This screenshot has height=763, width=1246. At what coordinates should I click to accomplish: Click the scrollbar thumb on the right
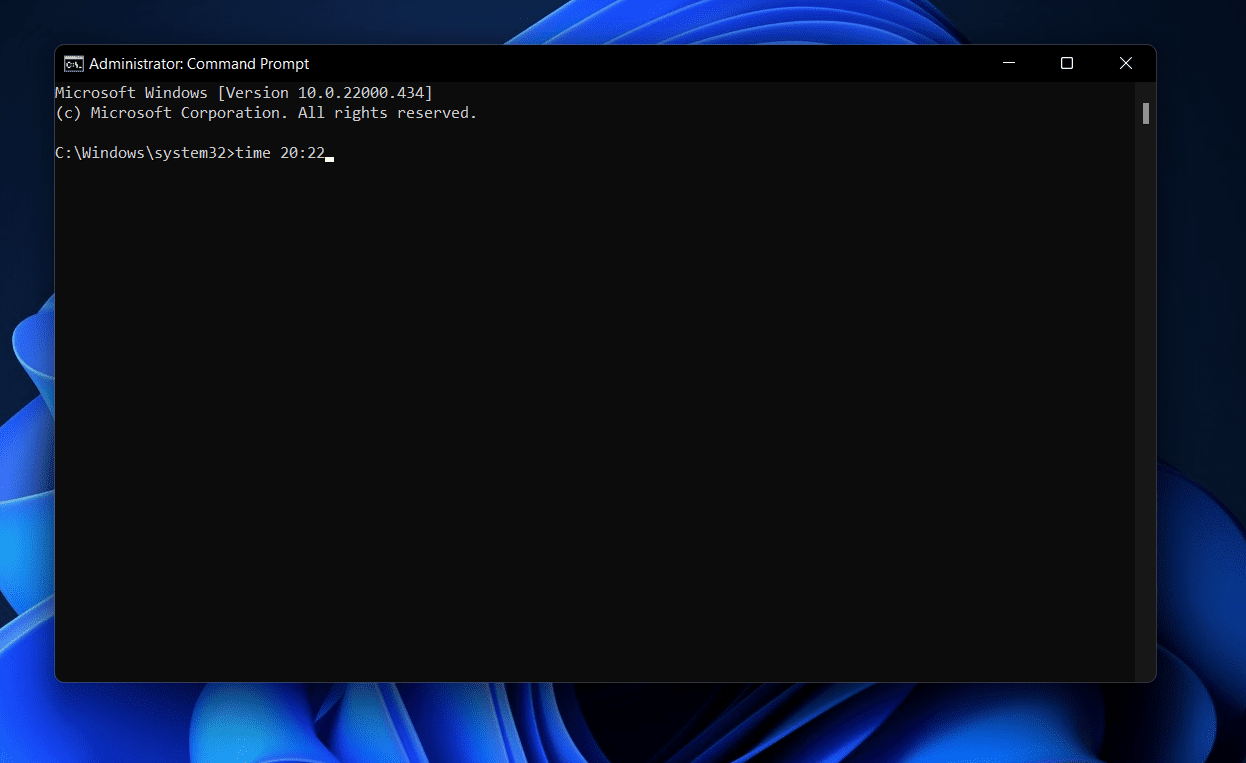click(x=1144, y=112)
